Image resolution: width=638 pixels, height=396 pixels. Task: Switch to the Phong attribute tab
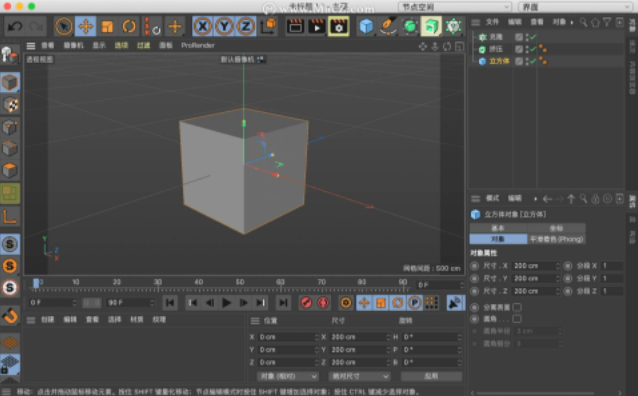[x=556, y=239]
